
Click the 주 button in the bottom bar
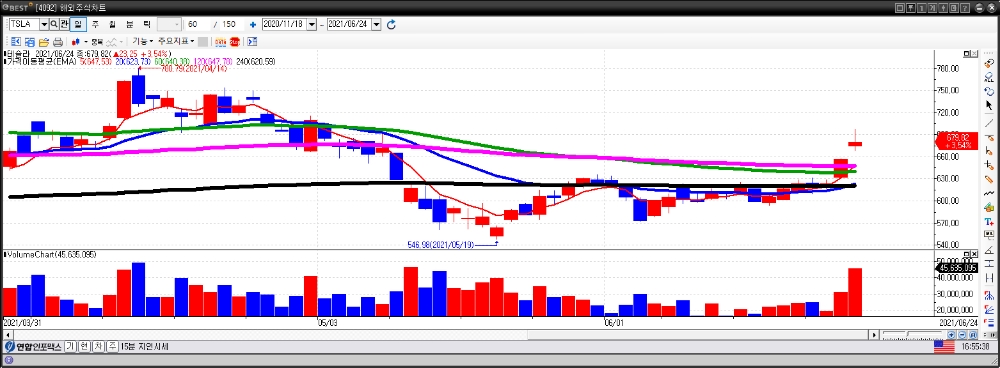tap(112, 347)
